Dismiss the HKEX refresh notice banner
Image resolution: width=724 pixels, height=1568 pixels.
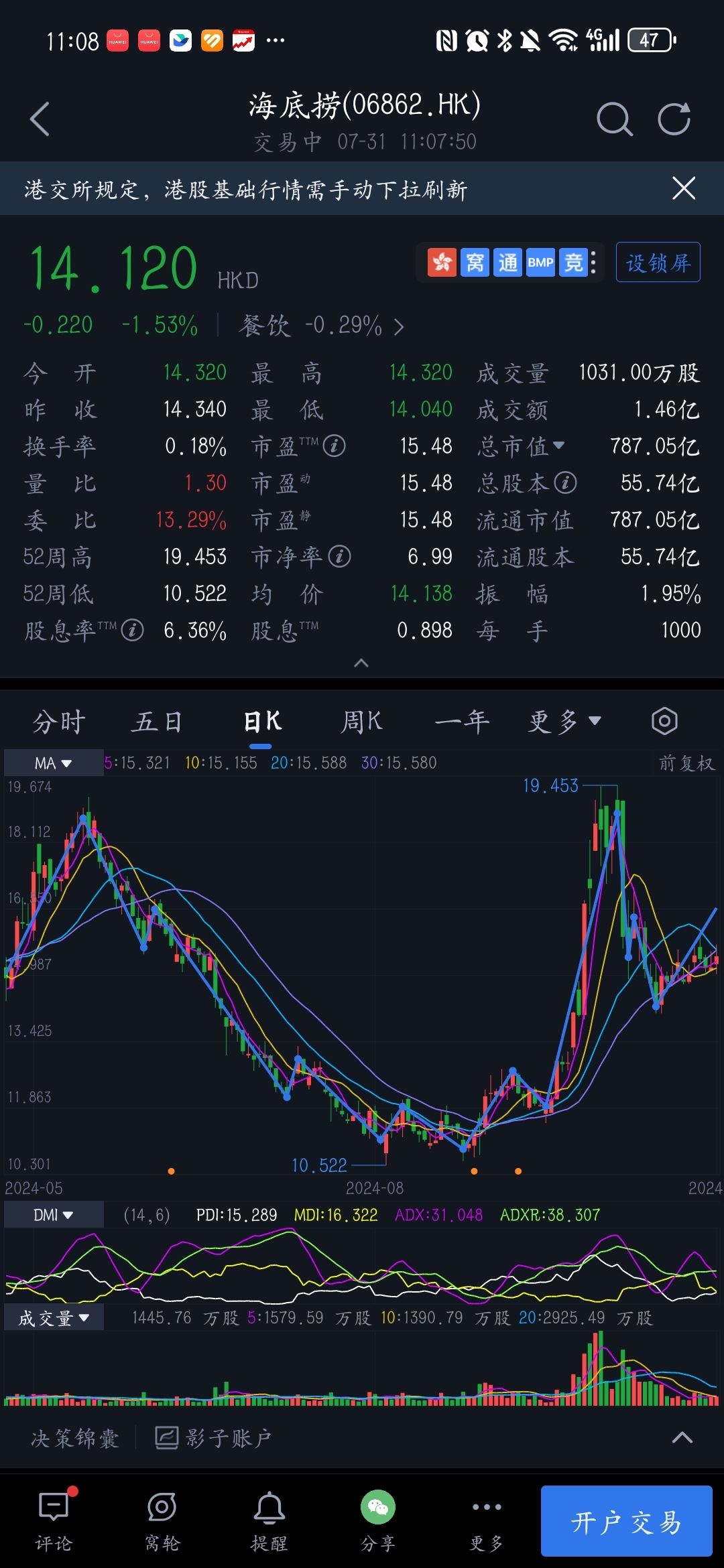tap(684, 188)
